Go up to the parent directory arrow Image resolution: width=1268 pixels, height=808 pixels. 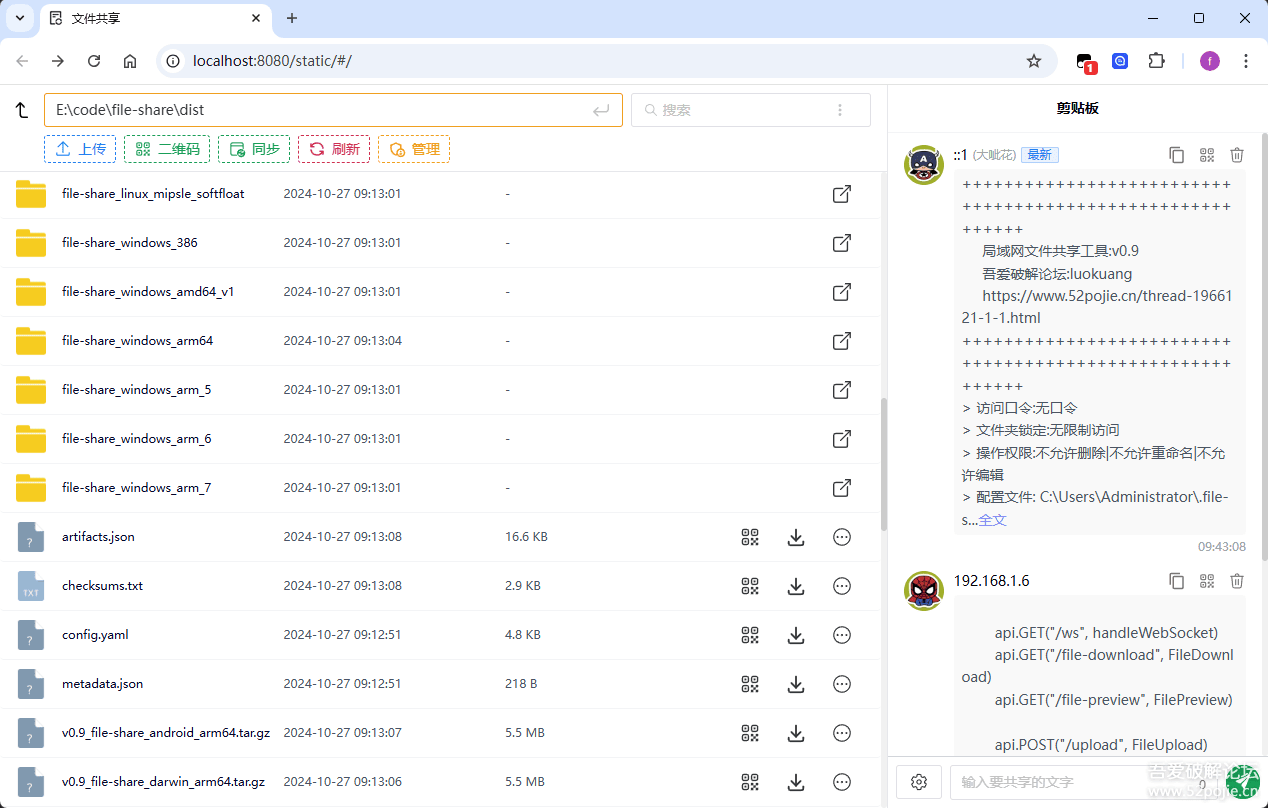(x=22, y=110)
